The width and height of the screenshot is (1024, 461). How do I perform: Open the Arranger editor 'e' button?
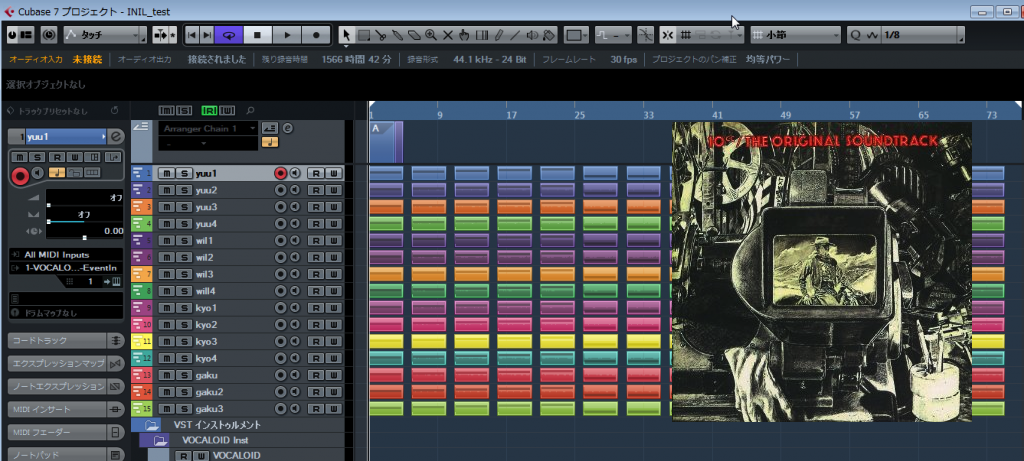click(x=286, y=128)
